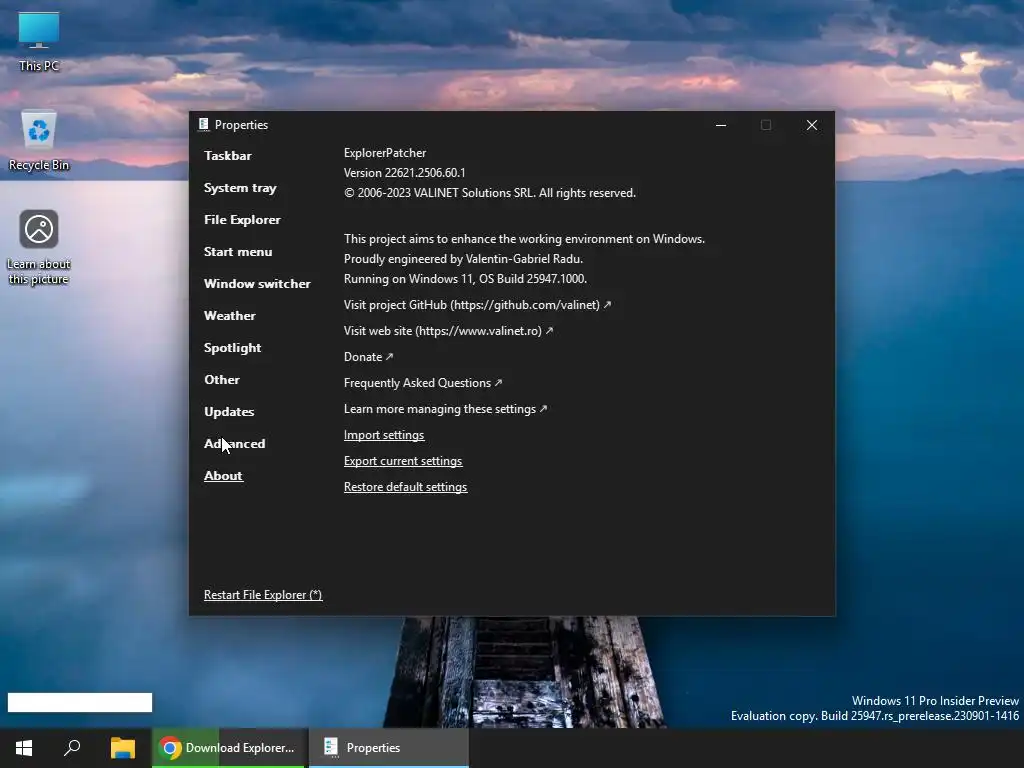Click Restore default settings

[x=406, y=488]
